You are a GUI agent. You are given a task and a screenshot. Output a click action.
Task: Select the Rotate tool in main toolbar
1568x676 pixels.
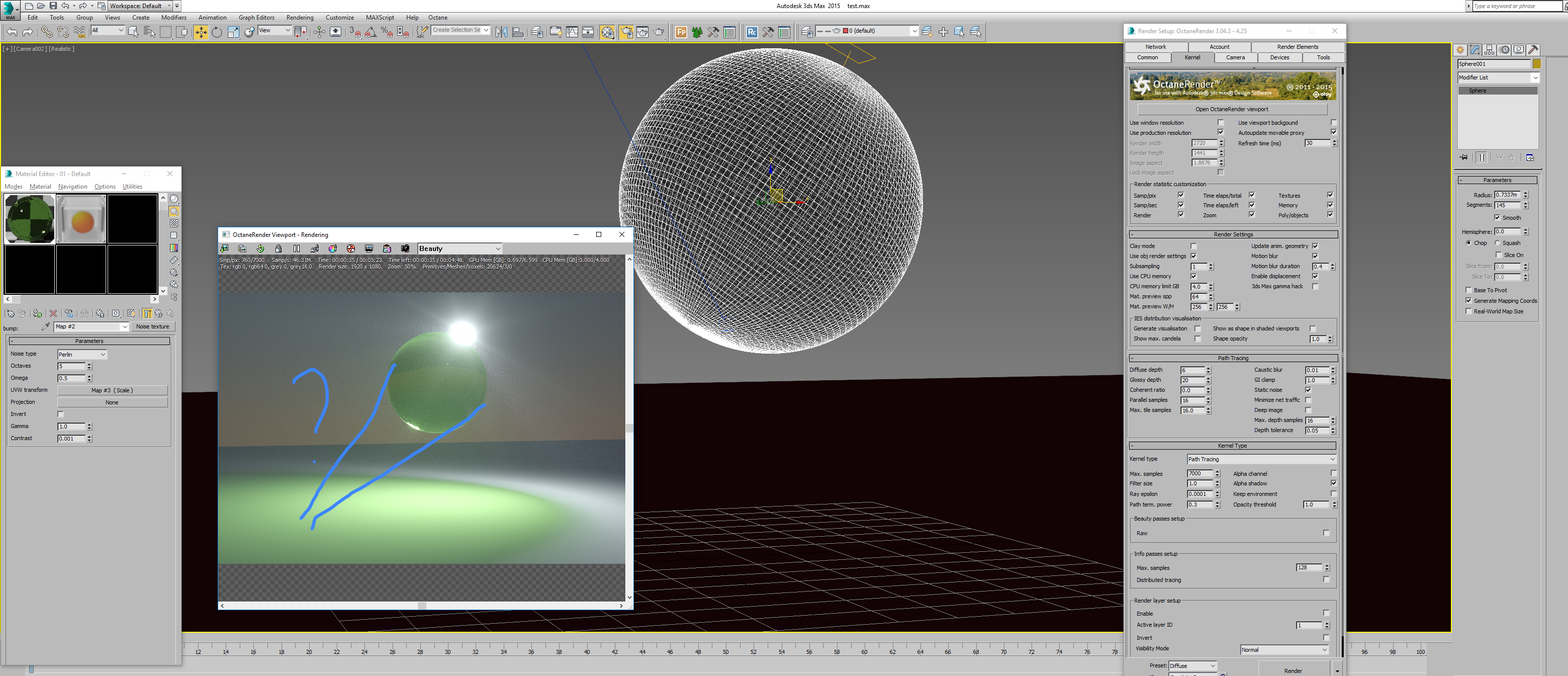[x=217, y=32]
